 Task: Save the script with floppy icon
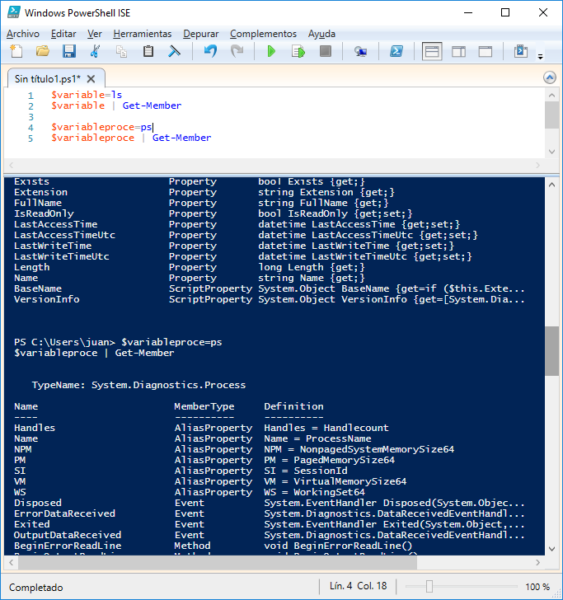(x=69, y=51)
